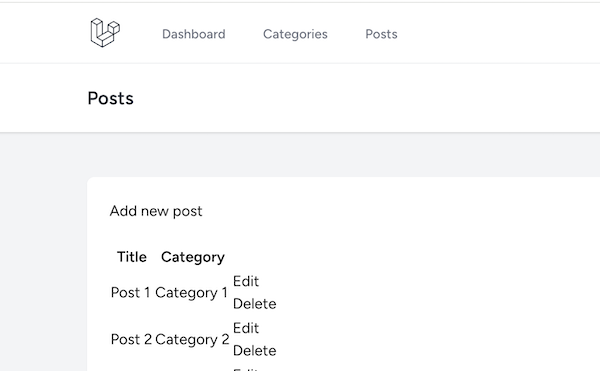The image size is (600, 371).
Task: Select the Post 1 title cell
Action: 130,293
